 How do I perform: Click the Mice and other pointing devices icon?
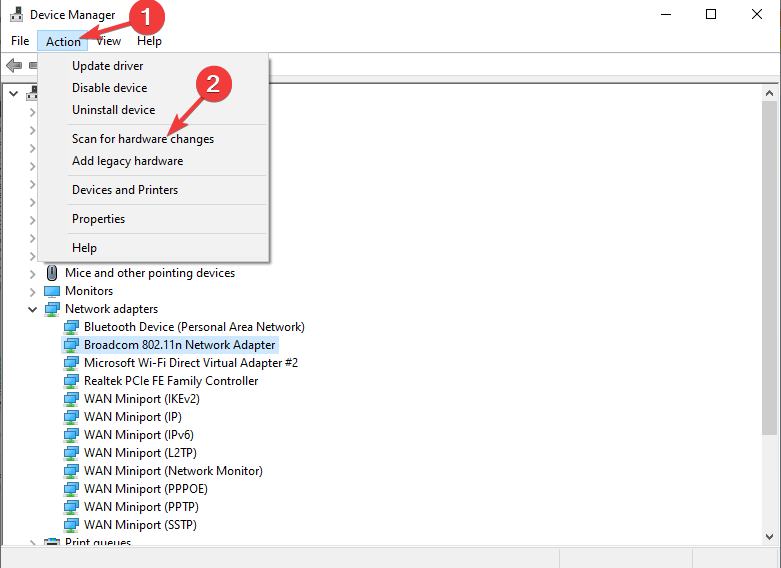coord(52,273)
